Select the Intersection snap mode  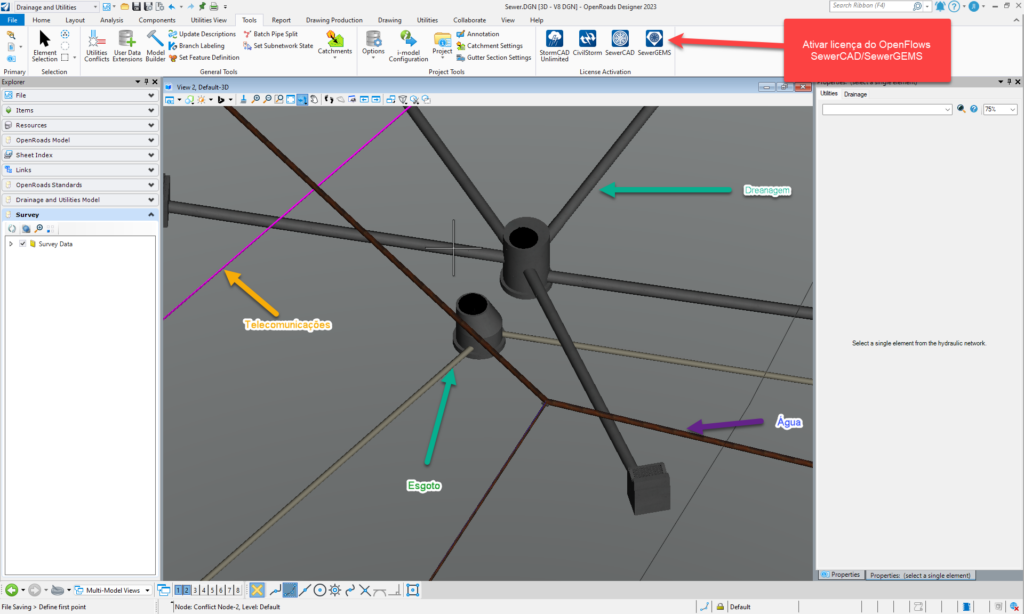click(x=365, y=590)
